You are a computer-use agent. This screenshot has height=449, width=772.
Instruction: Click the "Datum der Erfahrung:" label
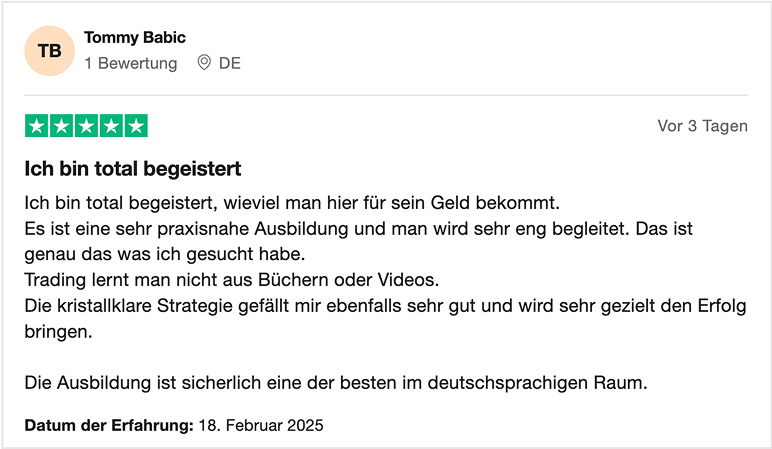(x=109, y=426)
